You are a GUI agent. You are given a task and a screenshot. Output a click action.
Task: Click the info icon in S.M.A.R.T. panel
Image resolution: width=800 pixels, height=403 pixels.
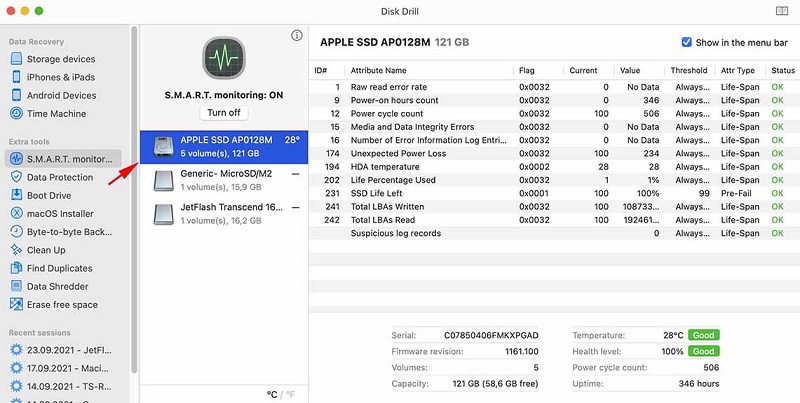pyautogui.click(x=296, y=35)
